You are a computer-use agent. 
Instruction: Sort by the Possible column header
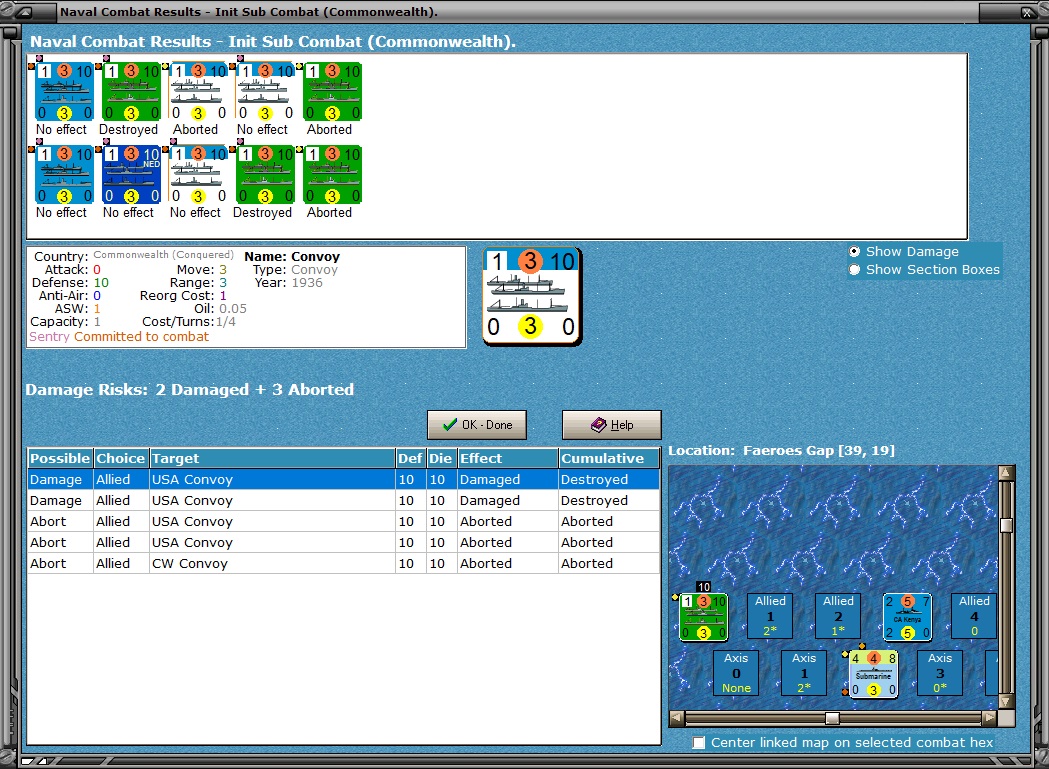click(60, 458)
